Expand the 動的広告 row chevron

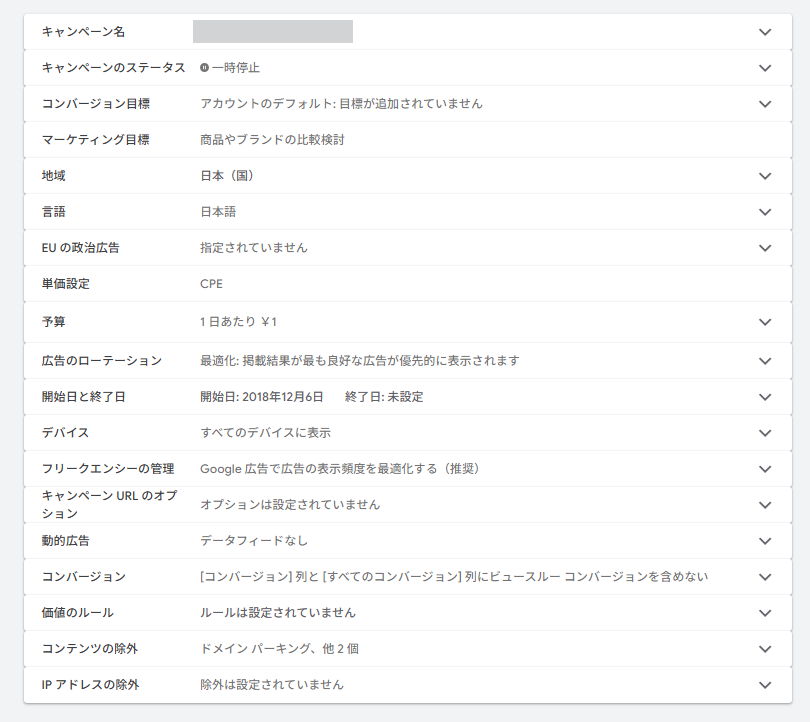(765, 541)
